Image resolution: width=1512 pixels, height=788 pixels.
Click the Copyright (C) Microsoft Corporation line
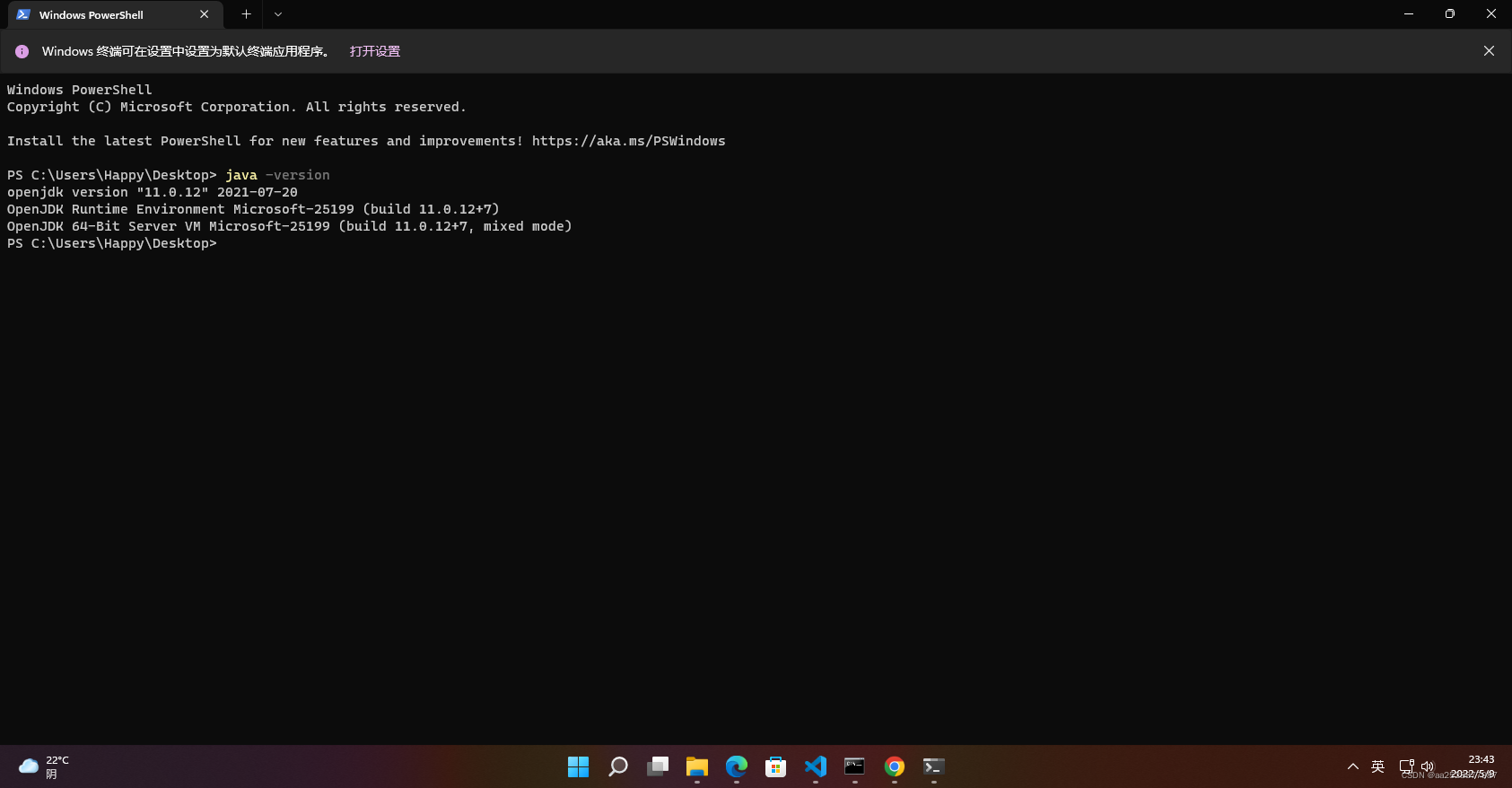tap(237, 107)
